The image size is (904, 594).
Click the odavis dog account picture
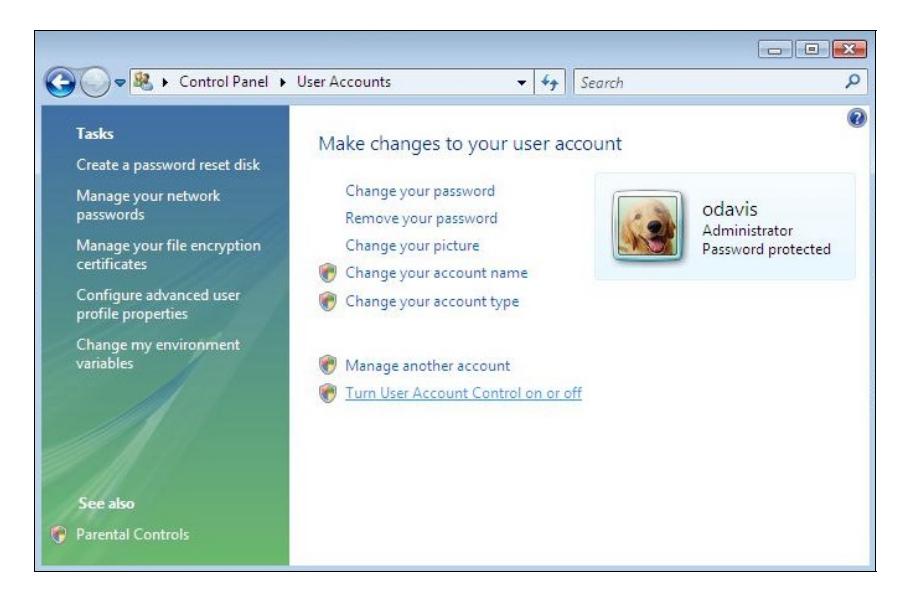(647, 226)
